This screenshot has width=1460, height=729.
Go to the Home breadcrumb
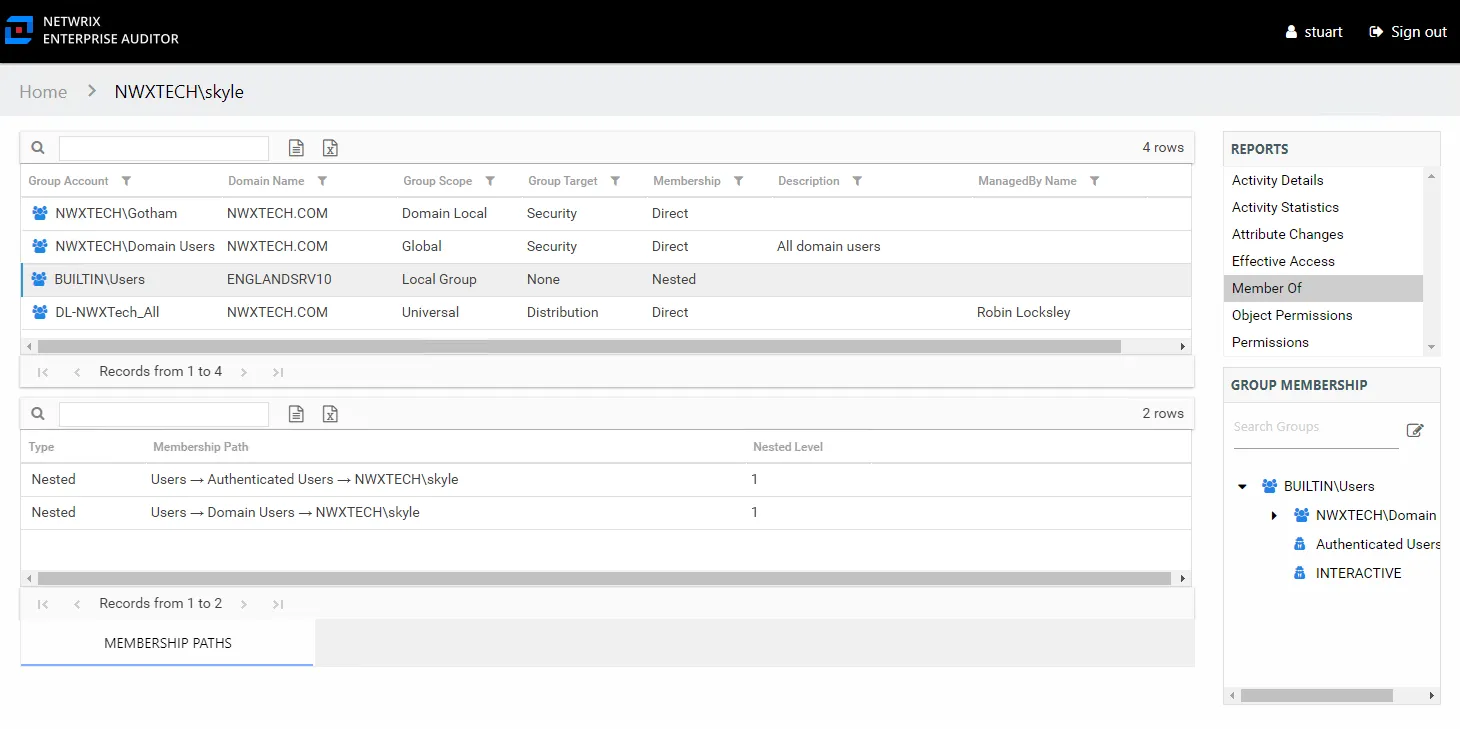pyautogui.click(x=43, y=92)
